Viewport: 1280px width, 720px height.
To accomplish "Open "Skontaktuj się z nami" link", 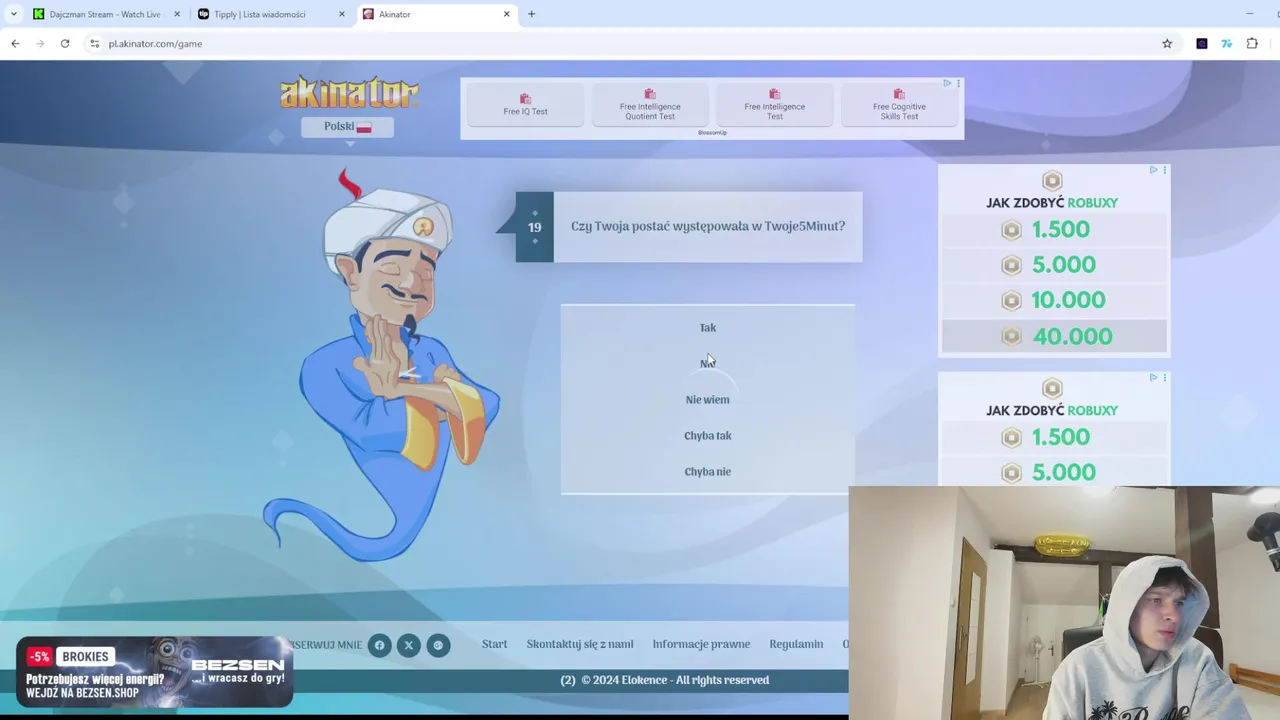I will point(580,644).
